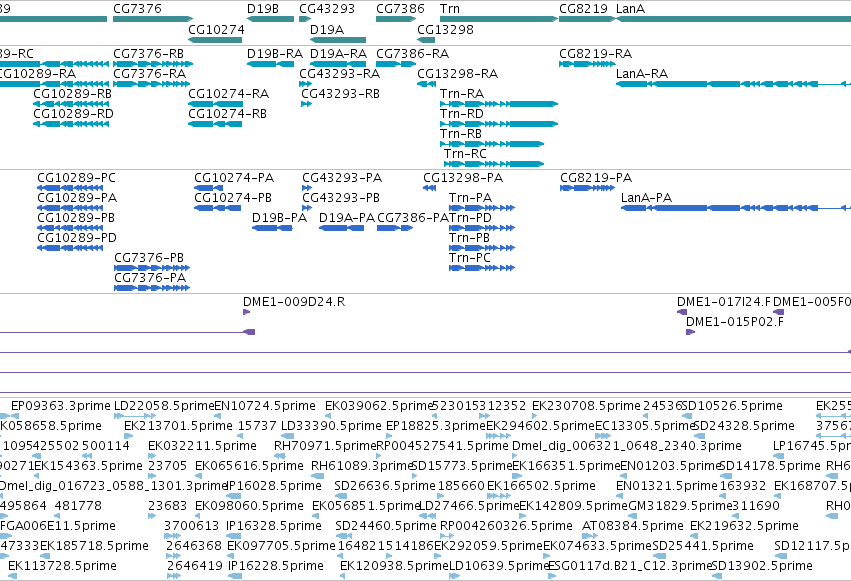Viewport: 851px width, 581px height.
Task: Click the Trn-PA protein label
Action: tap(470, 198)
